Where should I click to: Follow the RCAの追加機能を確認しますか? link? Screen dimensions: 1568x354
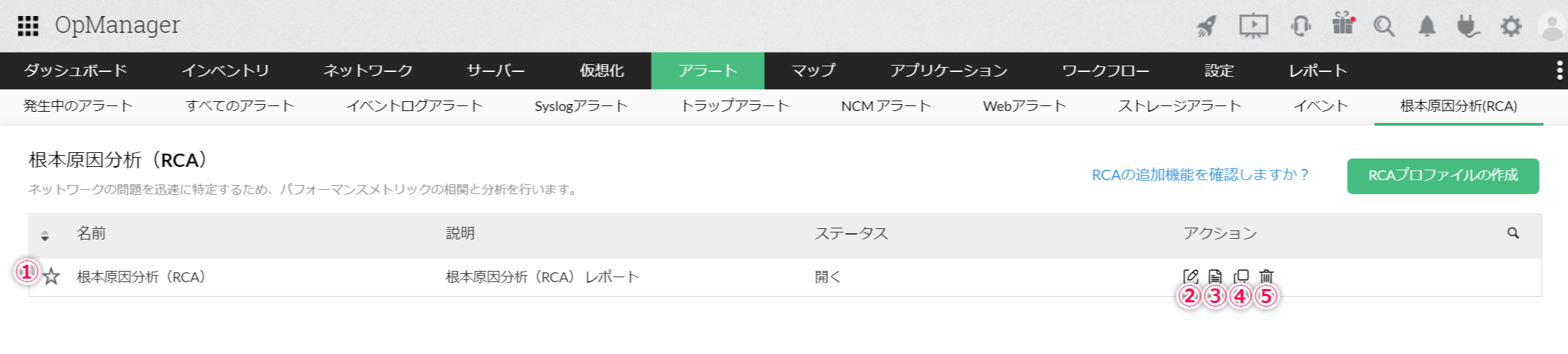coord(1200,175)
